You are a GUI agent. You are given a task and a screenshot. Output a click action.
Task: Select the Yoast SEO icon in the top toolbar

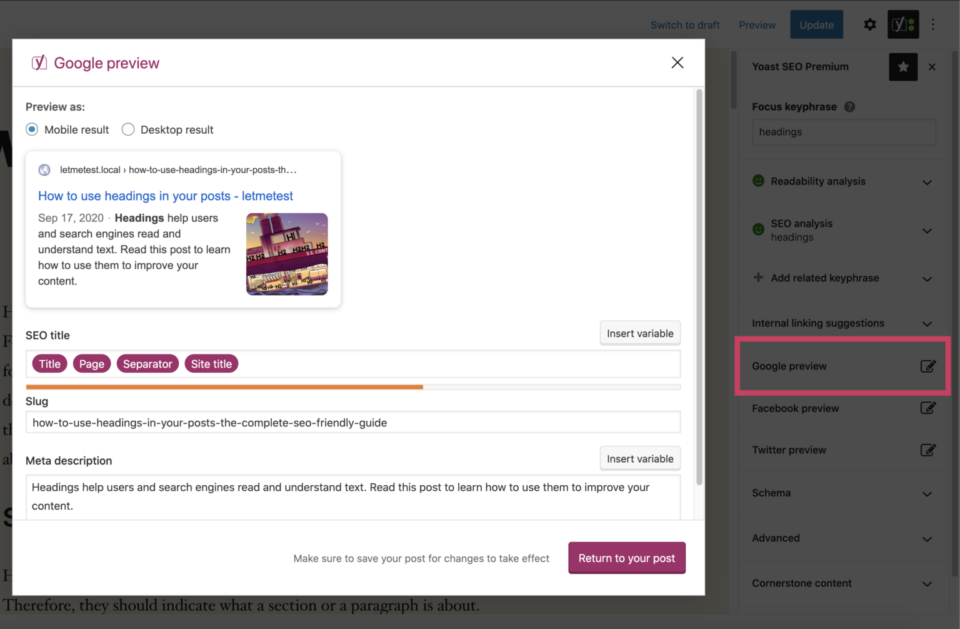pos(903,24)
